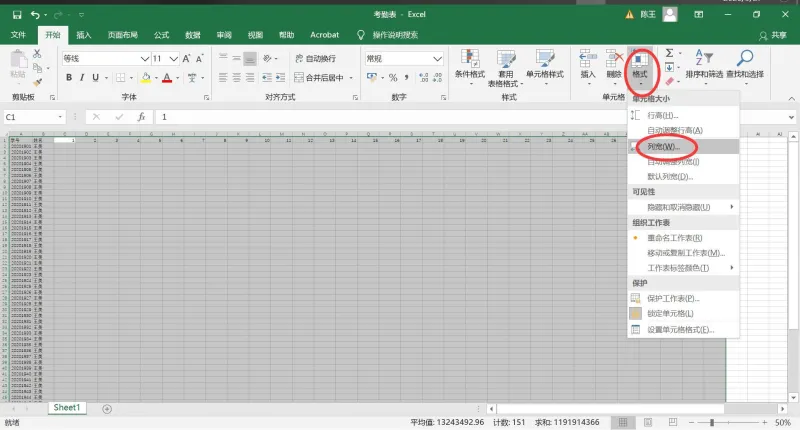Screen dimensions: 800x430
Task: Switch to the 公式 ribbon tab
Action: click(161, 35)
